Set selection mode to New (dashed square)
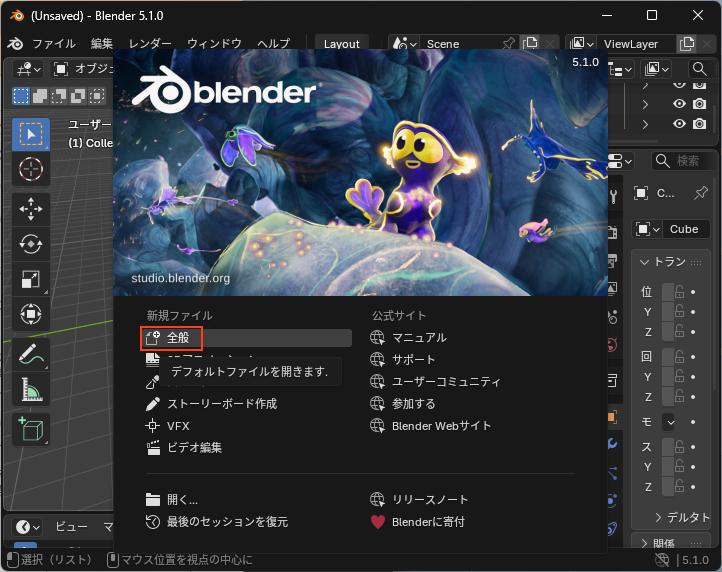The width and height of the screenshot is (722, 572). pos(21,96)
